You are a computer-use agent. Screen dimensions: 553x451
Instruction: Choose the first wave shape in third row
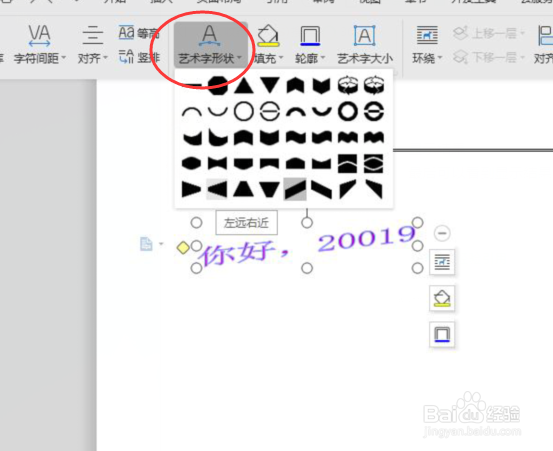pos(296,137)
